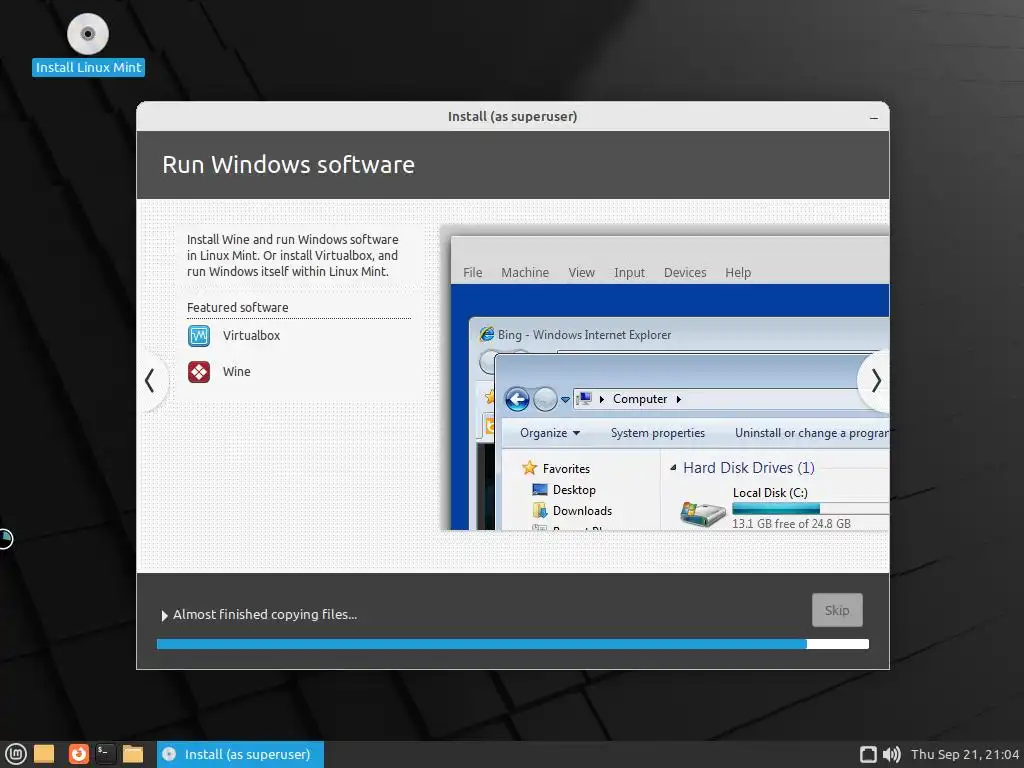Click the Virtualbox screenshot preview image

point(664,377)
